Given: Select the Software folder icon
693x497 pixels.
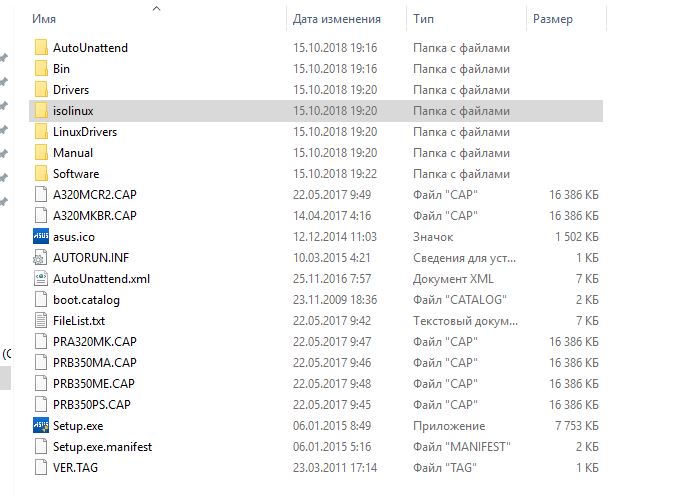Looking at the screenshot, I should tap(41, 174).
